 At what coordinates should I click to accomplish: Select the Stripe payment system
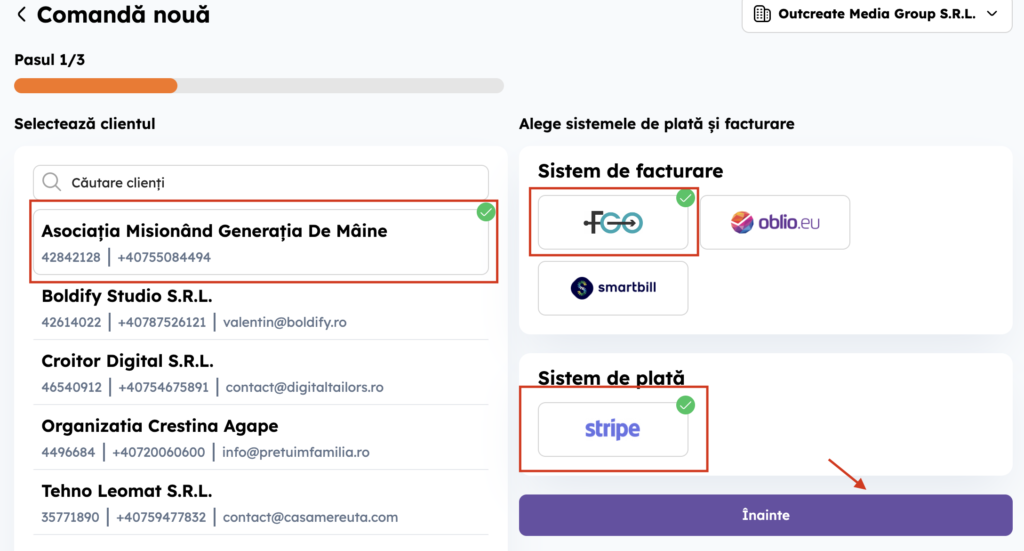pyautogui.click(x=613, y=430)
